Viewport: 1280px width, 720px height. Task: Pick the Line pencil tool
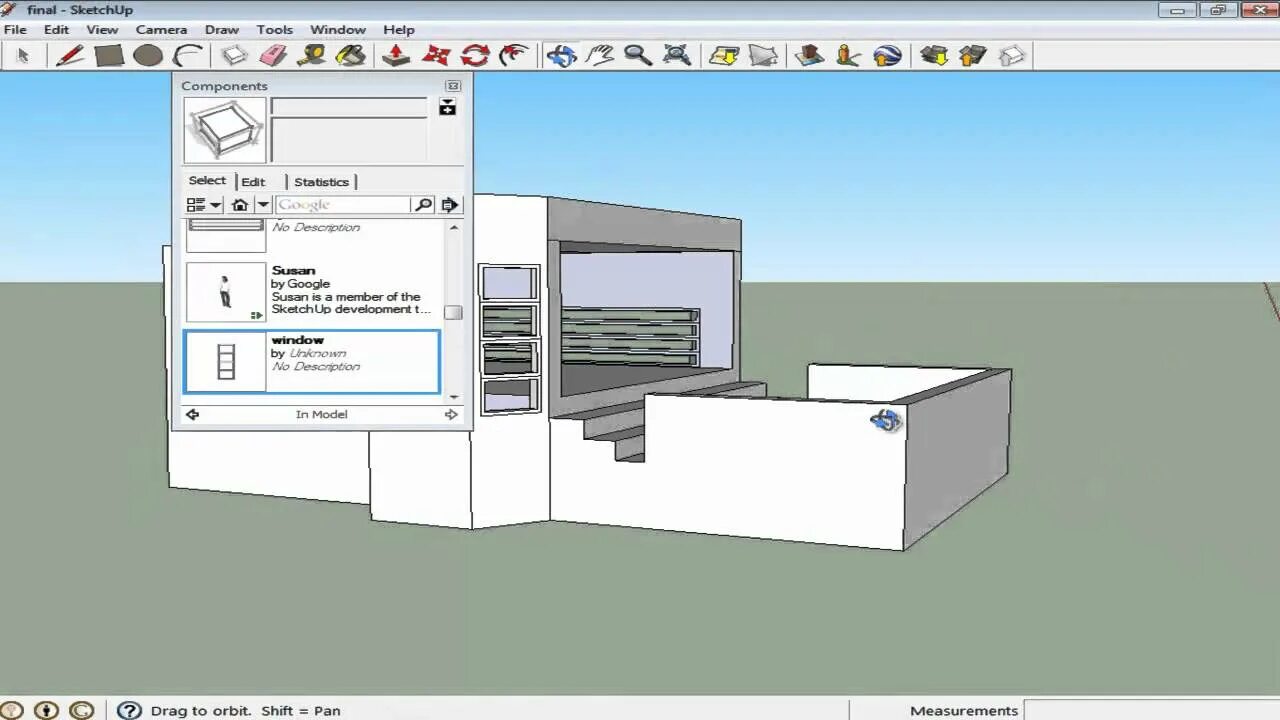click(x=69, y=55)
